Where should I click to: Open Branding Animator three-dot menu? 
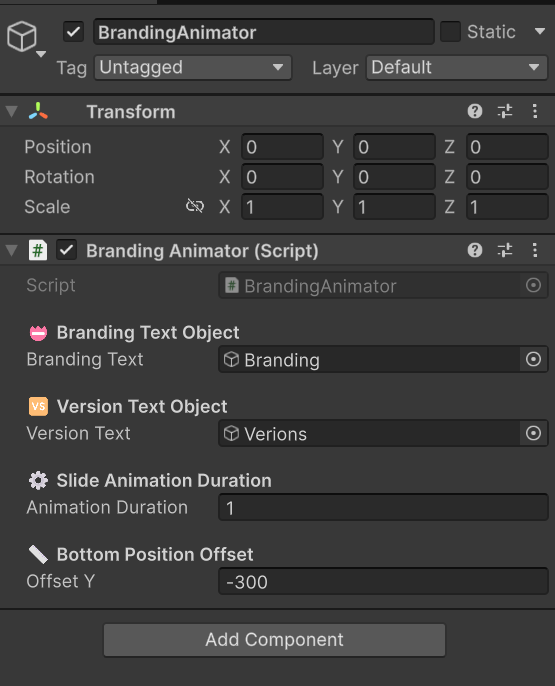click(534, 250)
